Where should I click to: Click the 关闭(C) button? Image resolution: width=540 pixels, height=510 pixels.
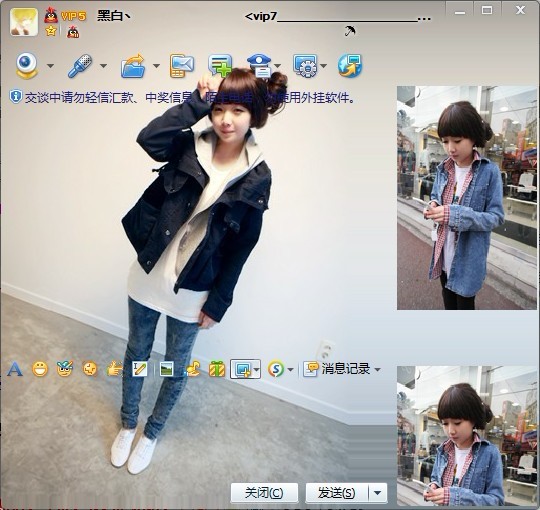[264, 493]
